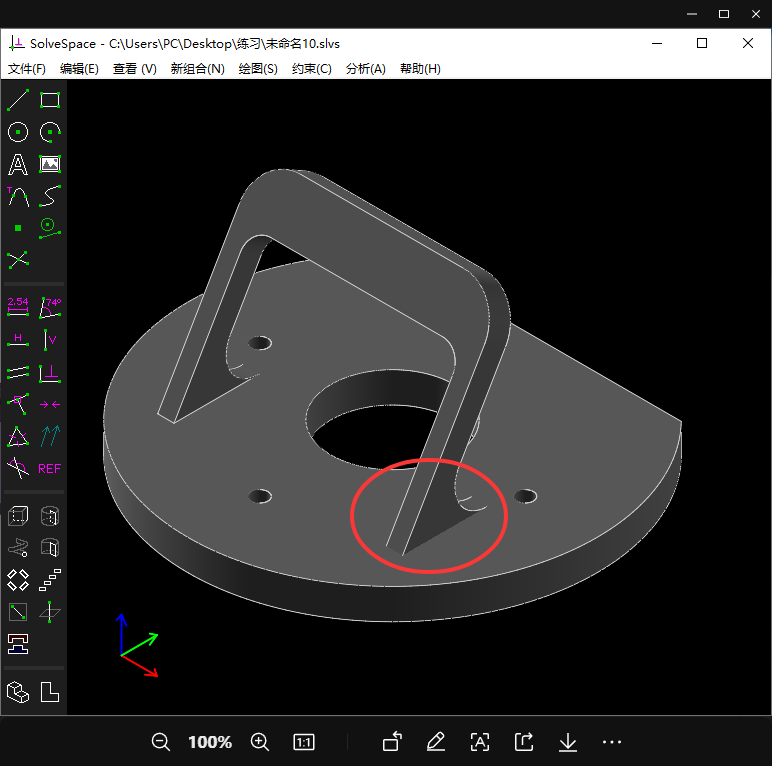This screenshot has width=772, height=766.
Task: Open the 分析(A) menu
Action: (365, 69)
